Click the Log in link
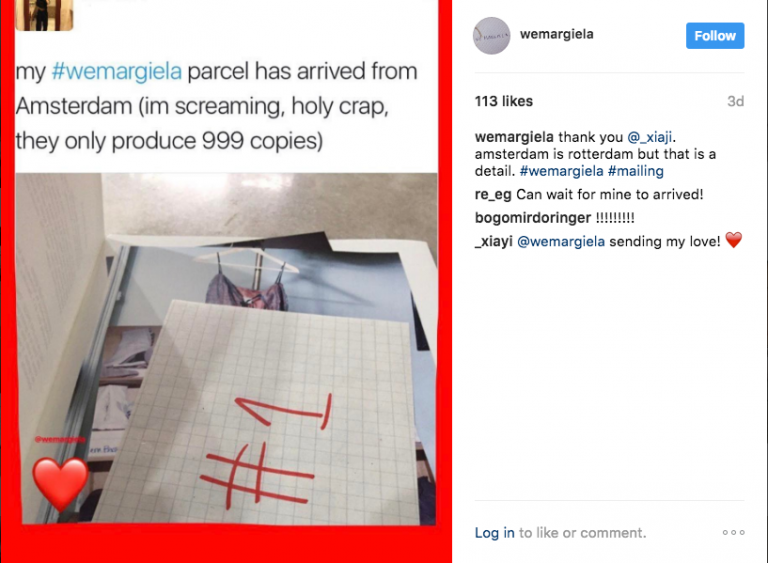Image resolution: width=768 pixels, height=563 pixels. click(x=494, y=533)
